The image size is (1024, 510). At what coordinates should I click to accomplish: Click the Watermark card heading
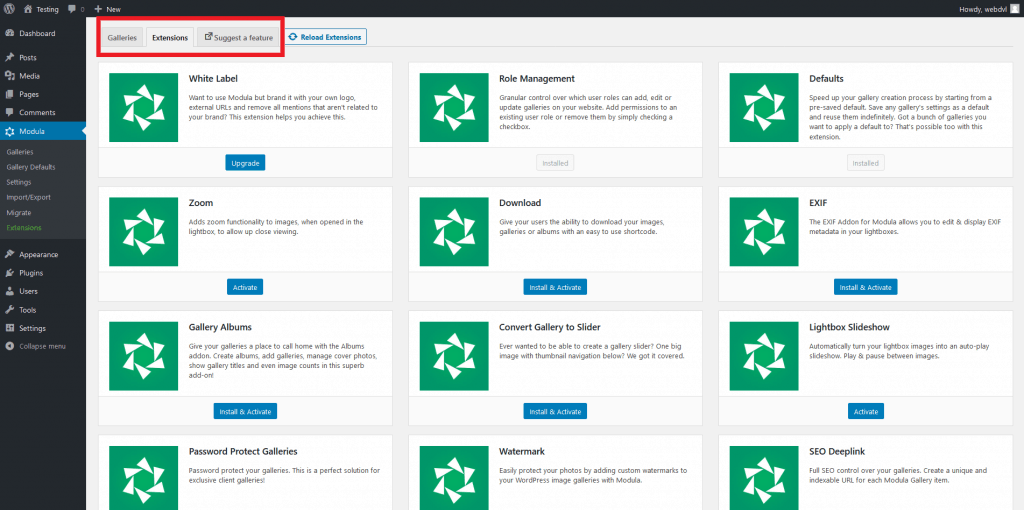tap(522, 452)
